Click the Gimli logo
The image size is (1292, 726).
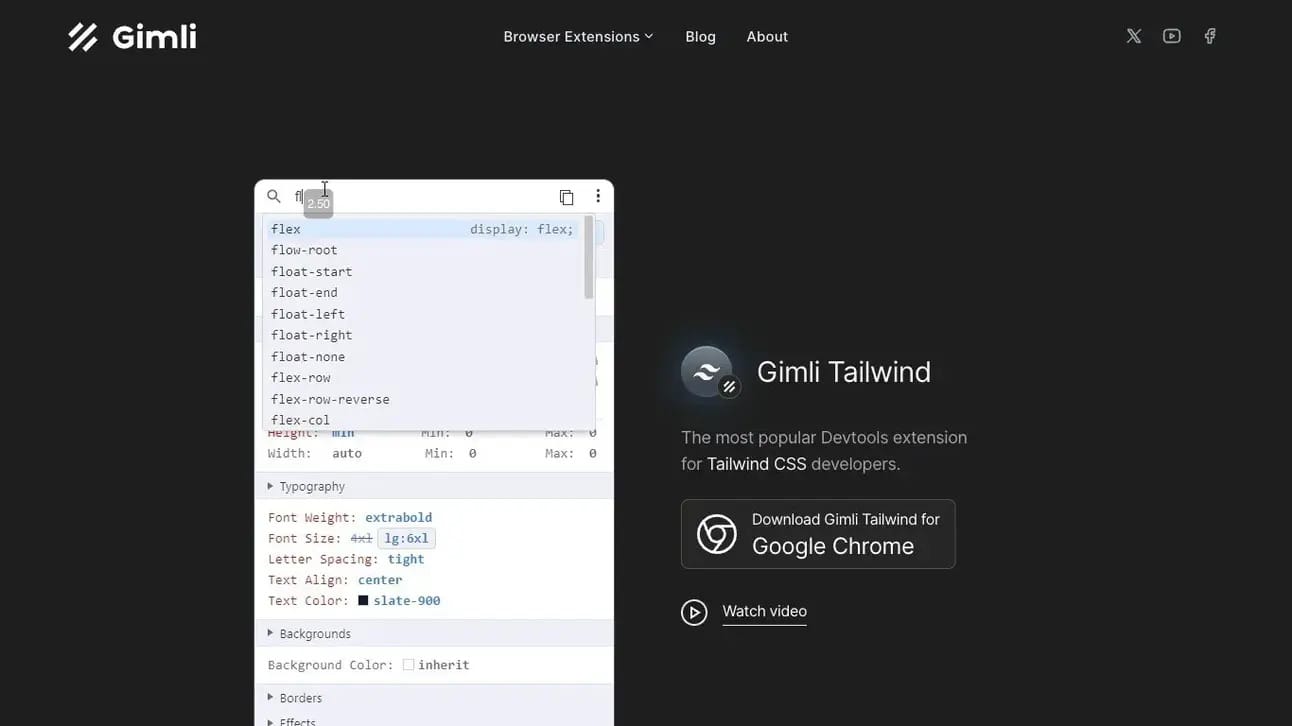click(132, 37)
